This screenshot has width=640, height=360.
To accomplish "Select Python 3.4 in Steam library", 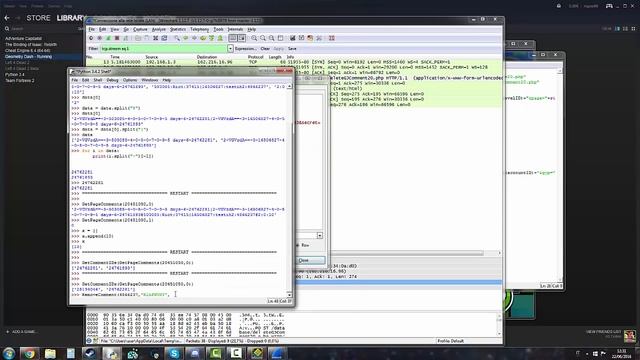I will pyautogui.click(x=15, y=75).
